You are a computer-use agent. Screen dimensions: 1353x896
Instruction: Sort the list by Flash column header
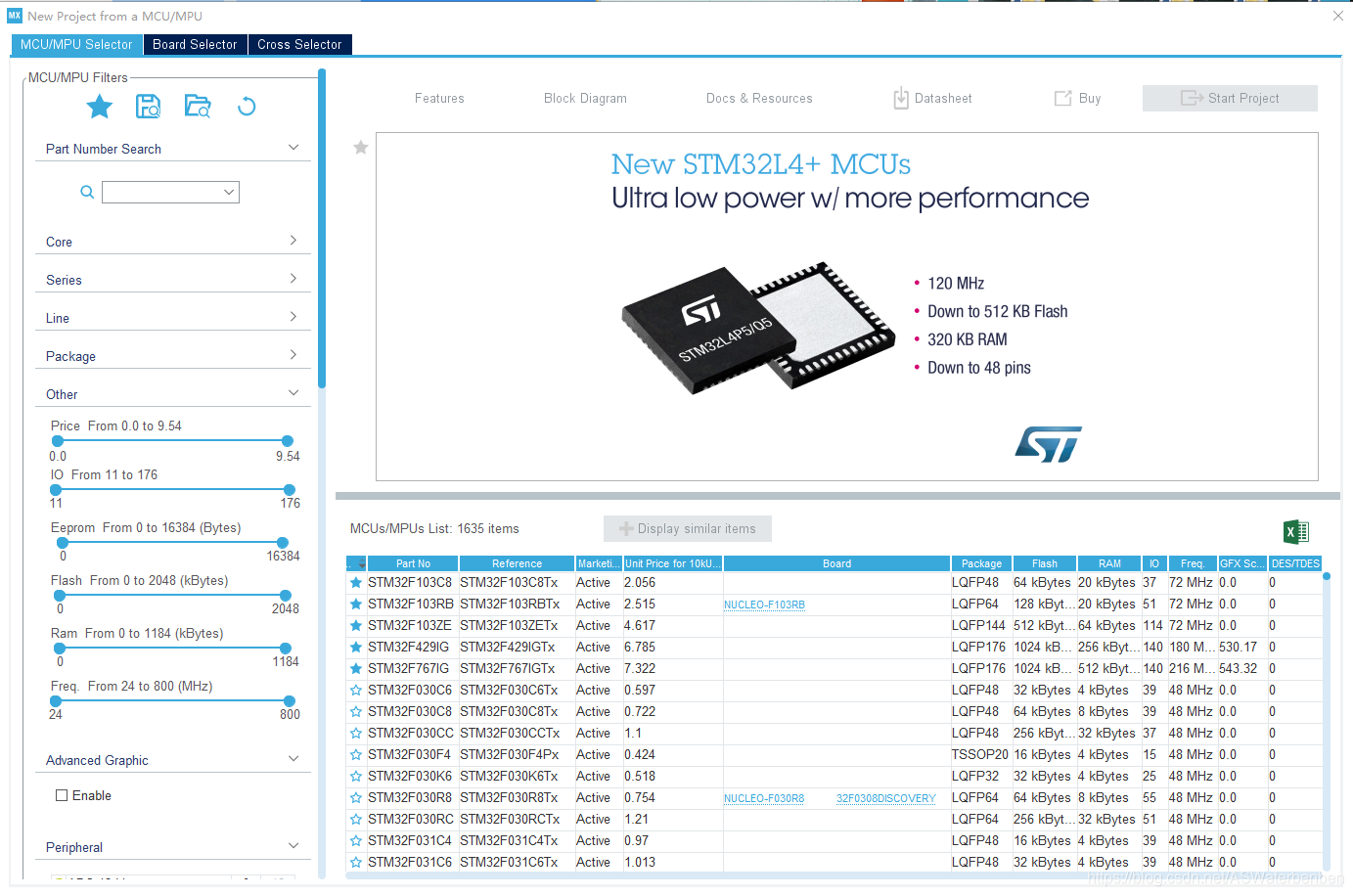click(1044, 563)
